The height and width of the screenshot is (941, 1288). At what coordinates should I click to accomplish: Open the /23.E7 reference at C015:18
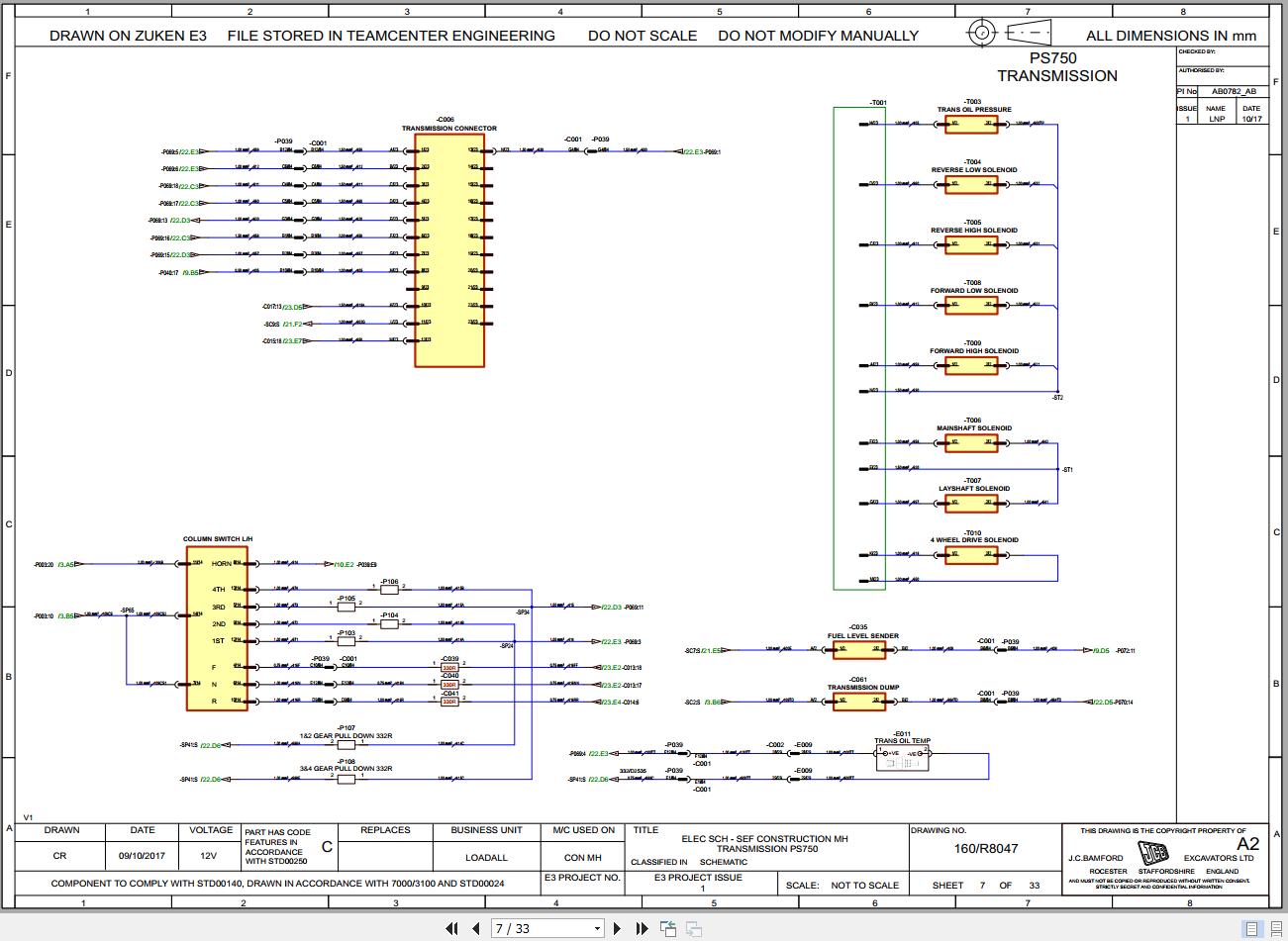point(293,341)
